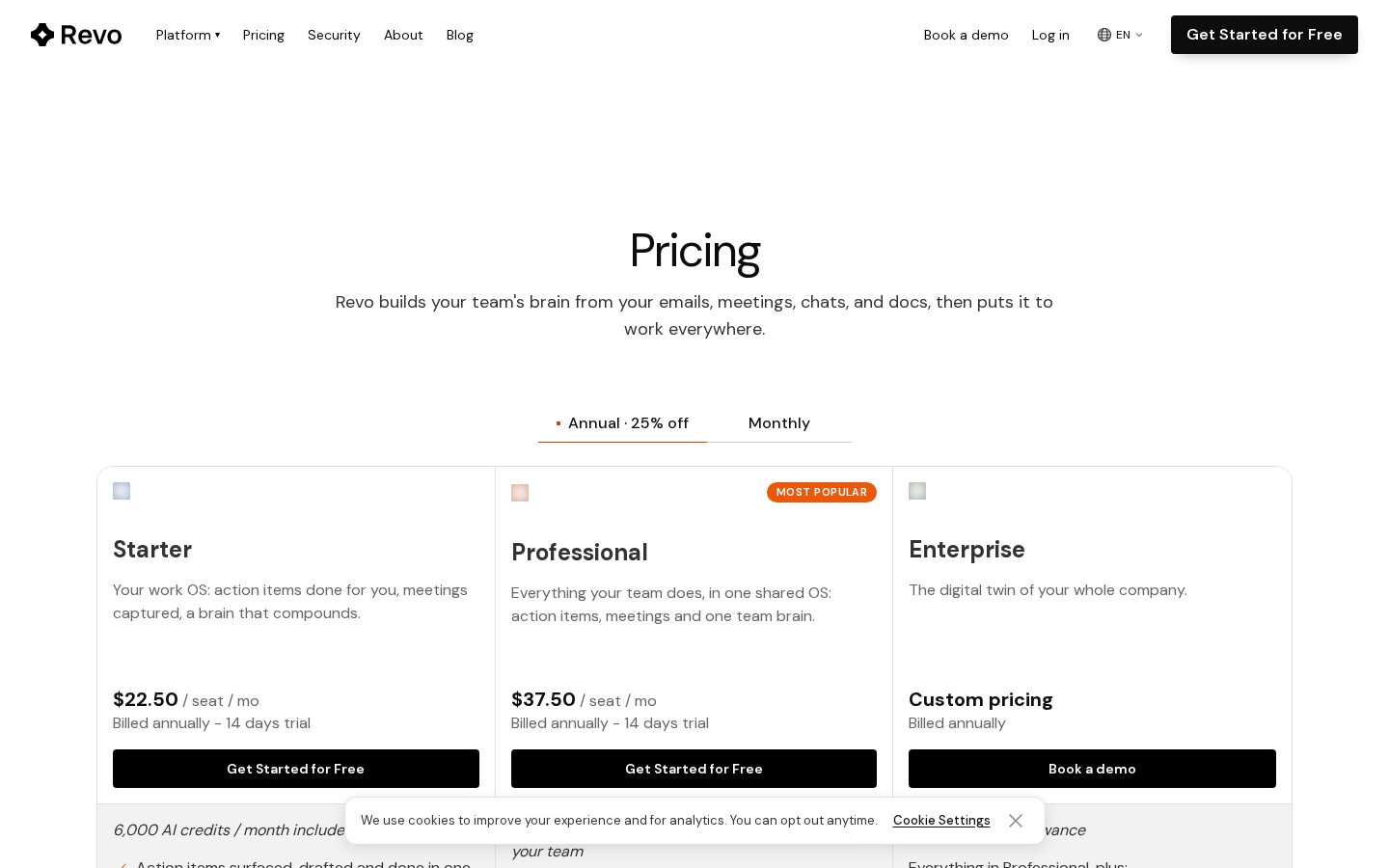Viewport: 1389px width, 868px height.
Task: Click the $22.50 price text
Action: pos(146,699)
